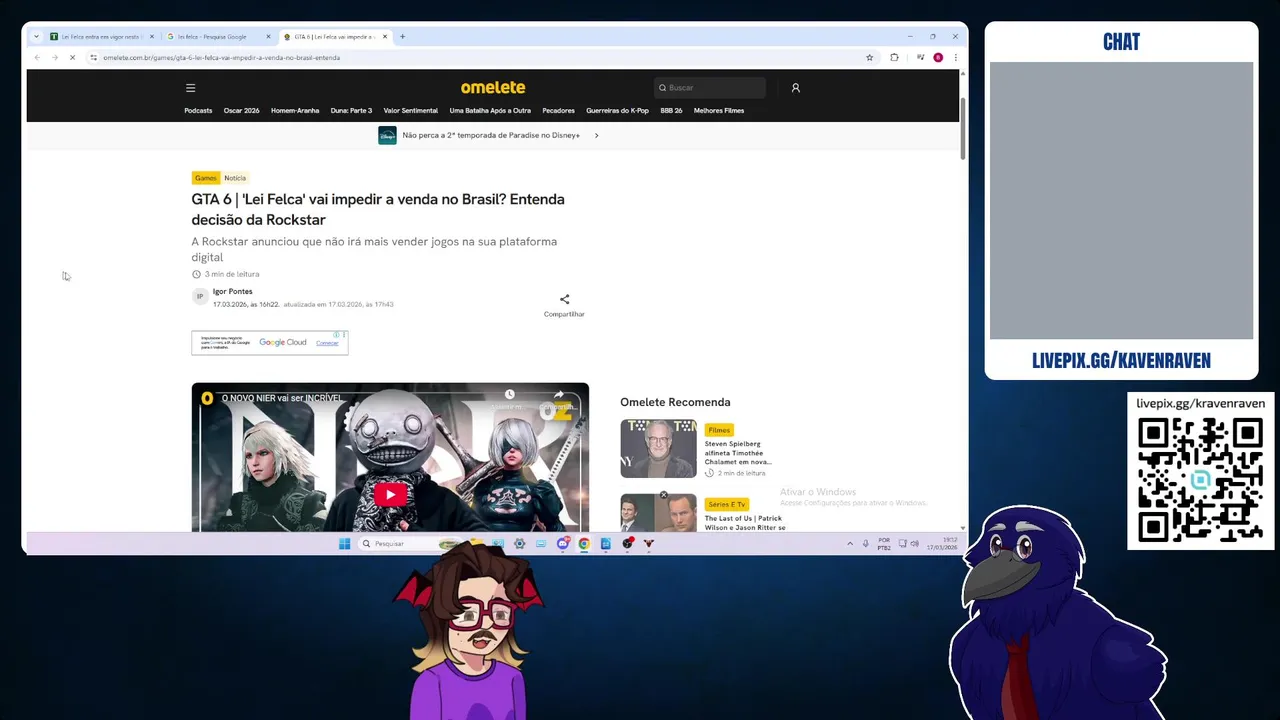Image resolution: width=1280 pixels, height=720 pixels.
Task: Open the Chrome three-dot menu
Action: (x=955, y=57)
